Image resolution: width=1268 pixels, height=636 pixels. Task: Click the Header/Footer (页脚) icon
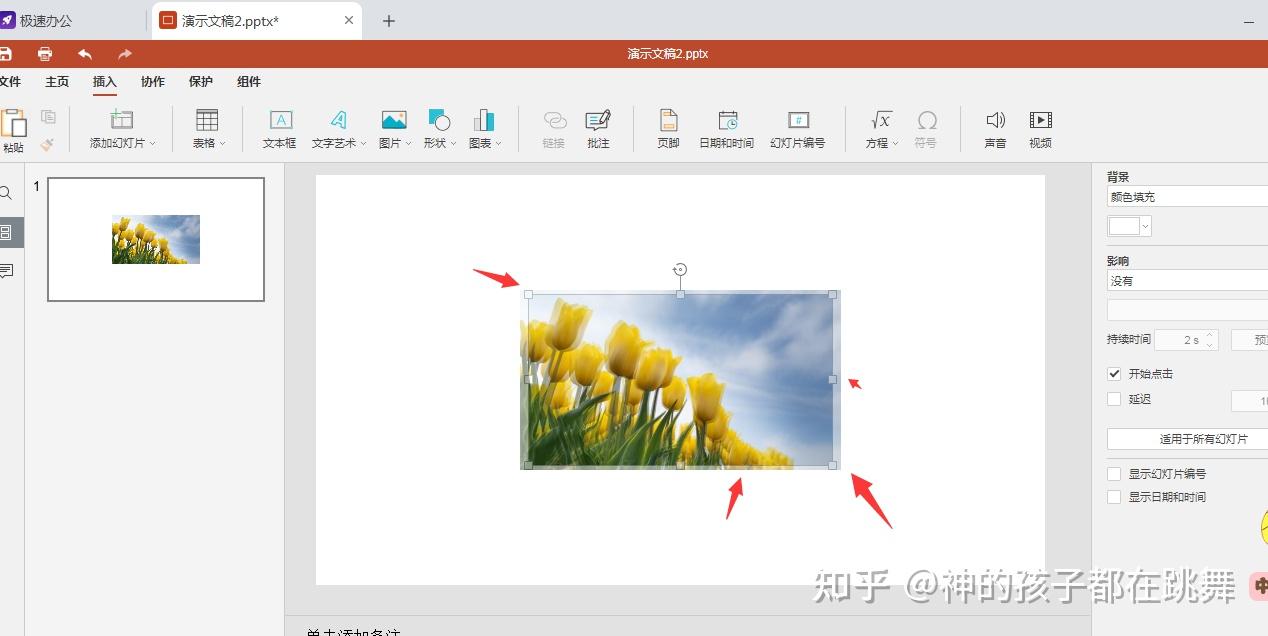[668, 120]
